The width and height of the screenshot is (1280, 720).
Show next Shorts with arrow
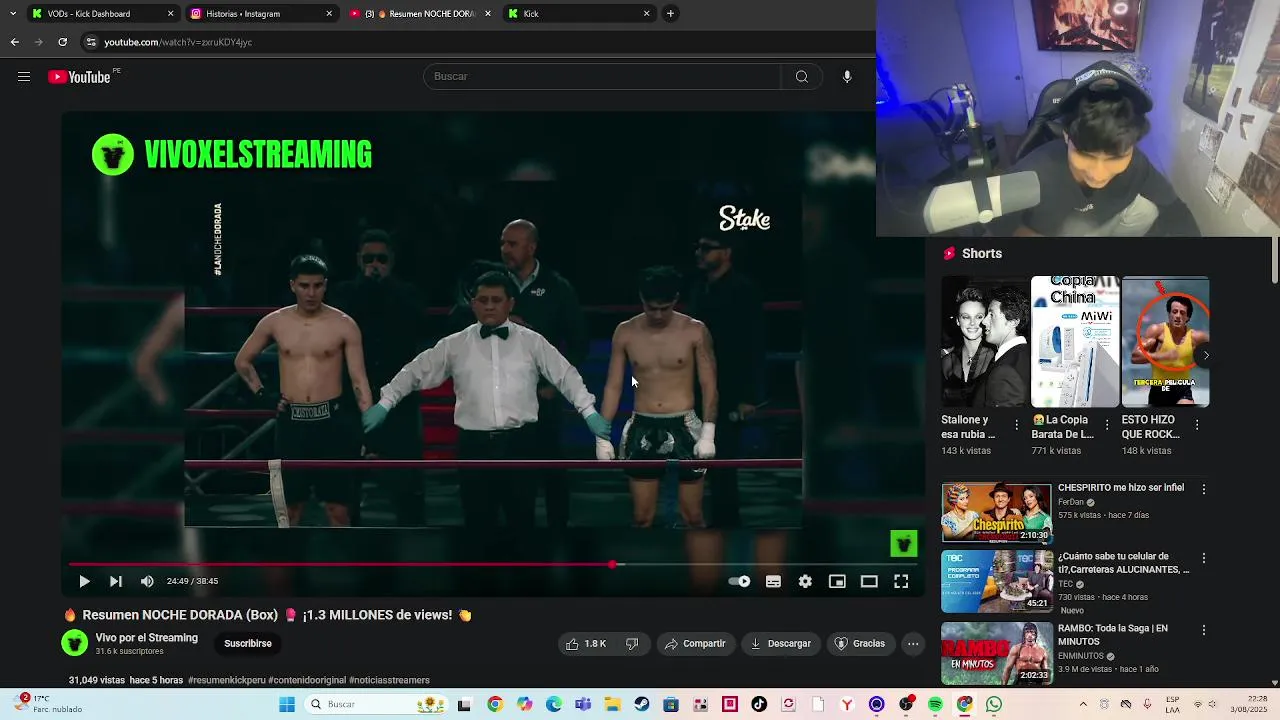(x=1206, y=355)
